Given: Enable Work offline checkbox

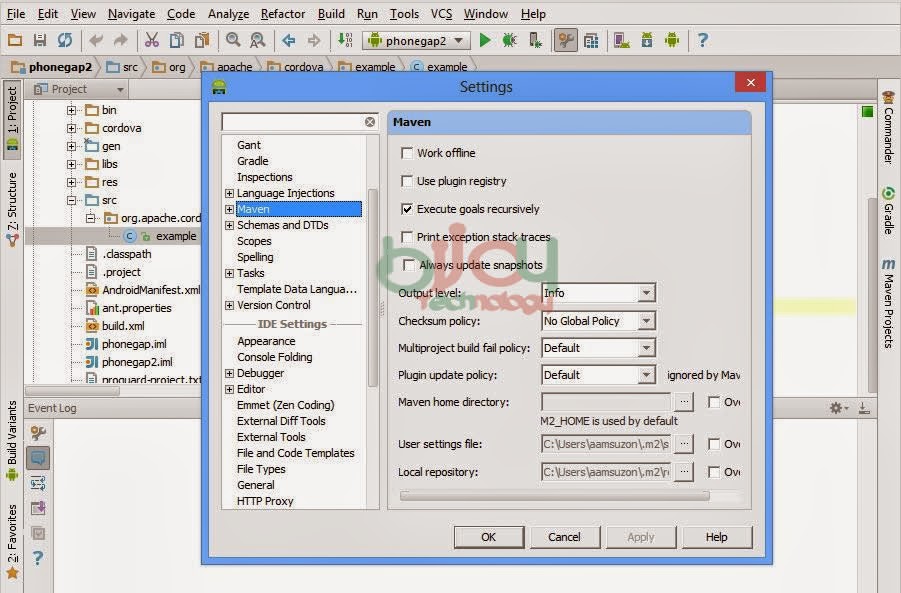Looking at the screenshot, I should click(x=407, y=153).
